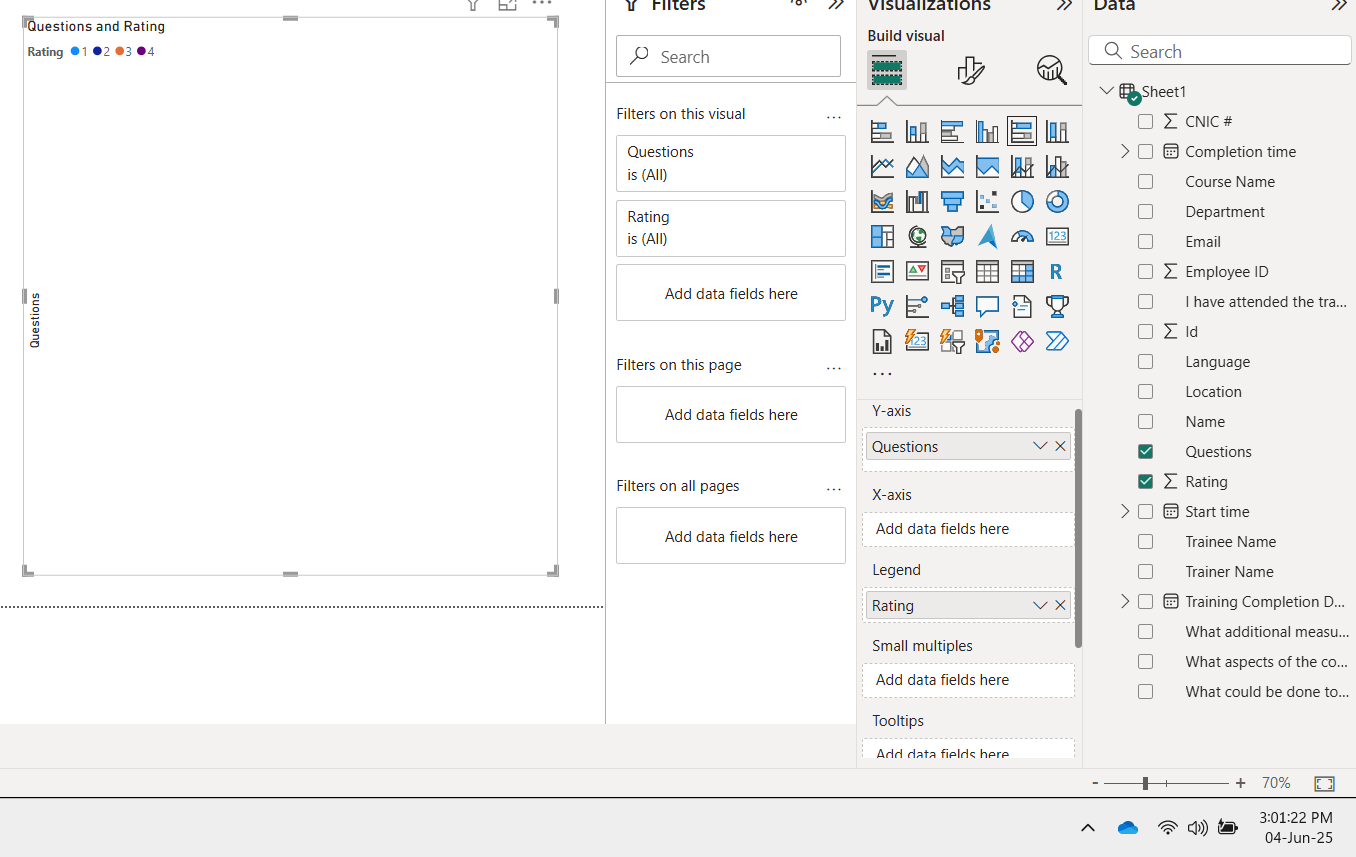The width and height of the screenshot is (1356, 857).
Task: Select the Scatter chart visual
Action: tap(987, 201)
